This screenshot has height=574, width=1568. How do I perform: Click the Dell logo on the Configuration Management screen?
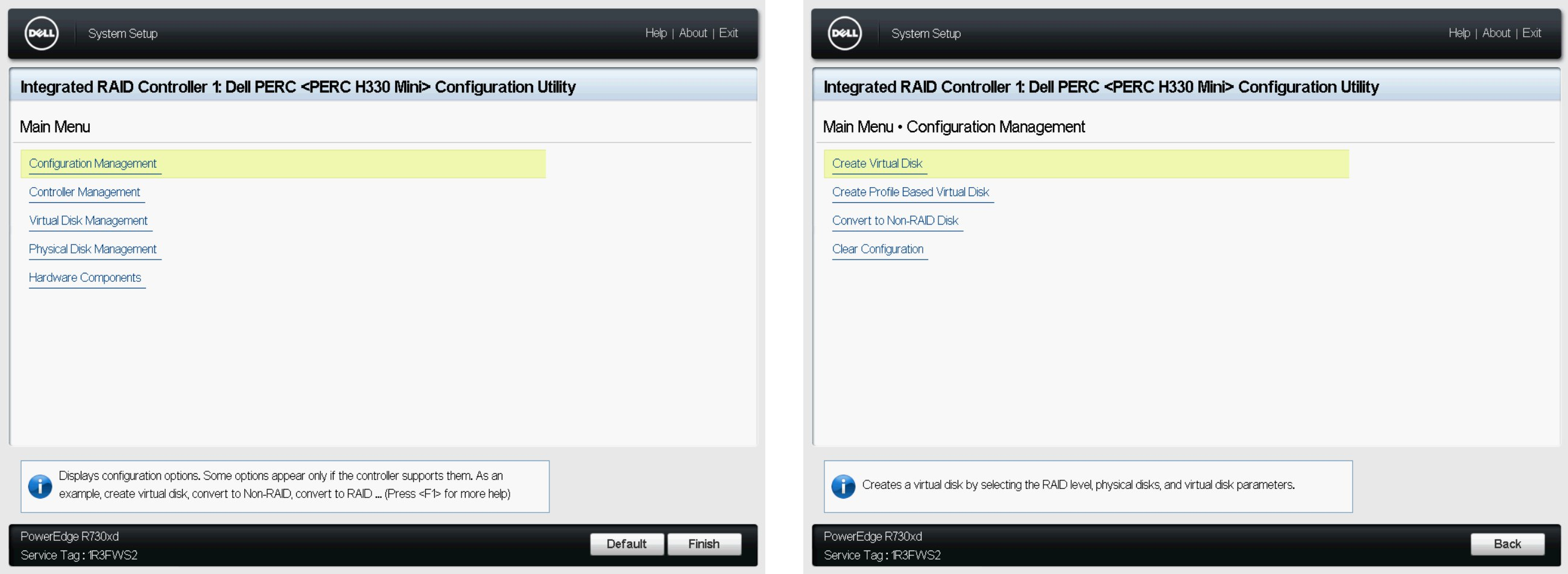tap(844, 34)
